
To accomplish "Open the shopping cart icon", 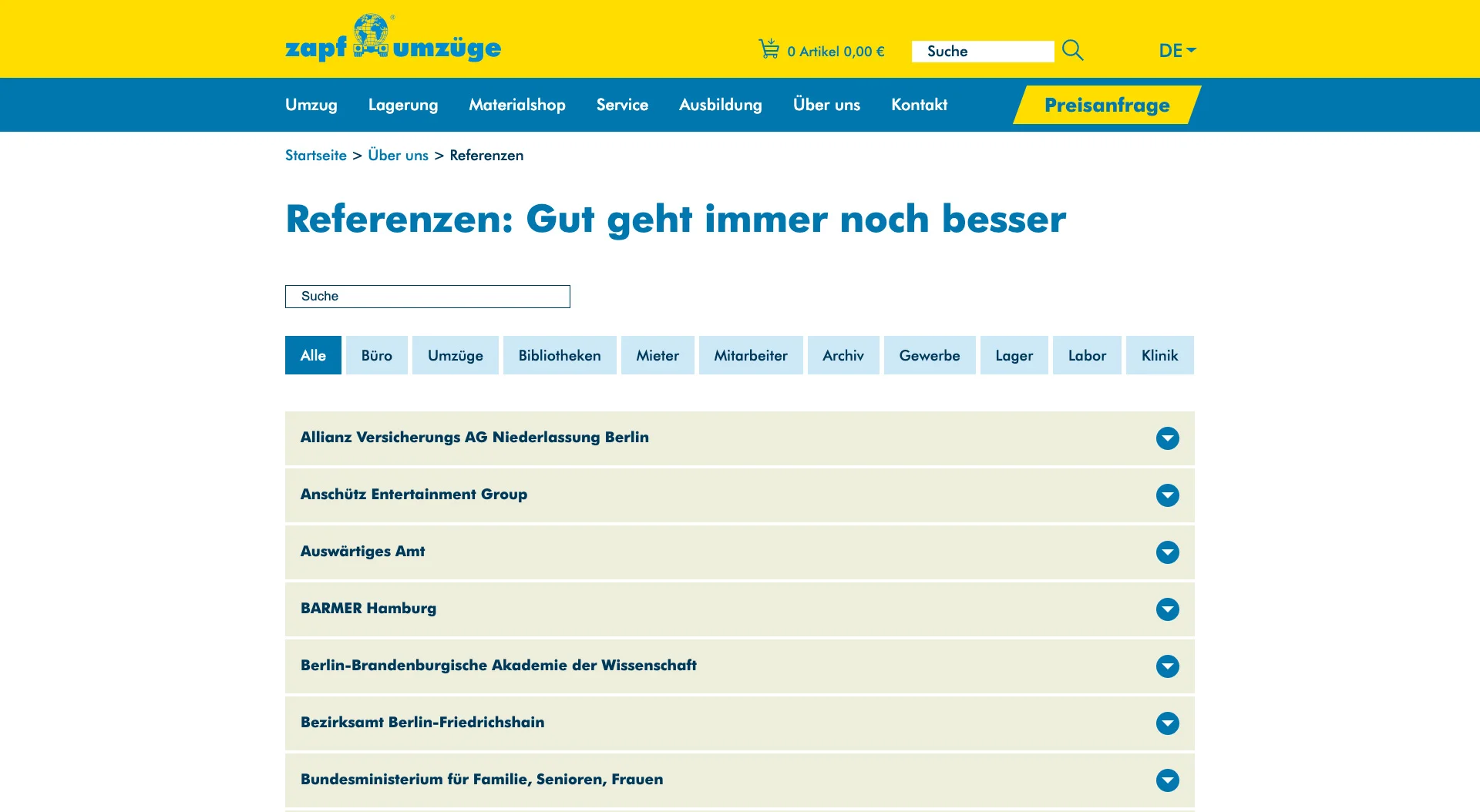I will coord(769,49).
